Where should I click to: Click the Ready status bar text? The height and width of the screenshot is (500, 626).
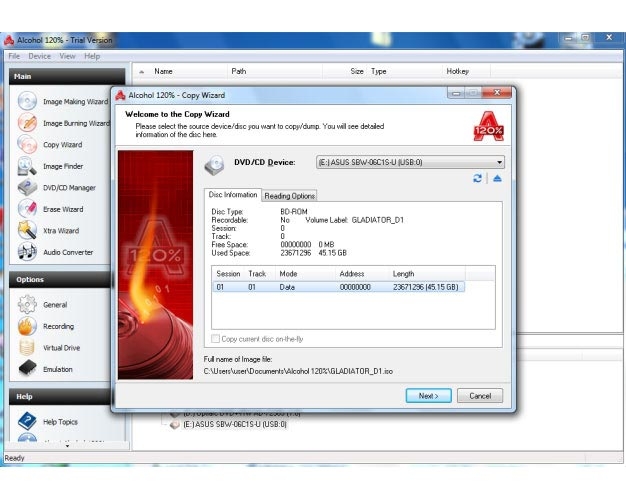click(14, 458)
